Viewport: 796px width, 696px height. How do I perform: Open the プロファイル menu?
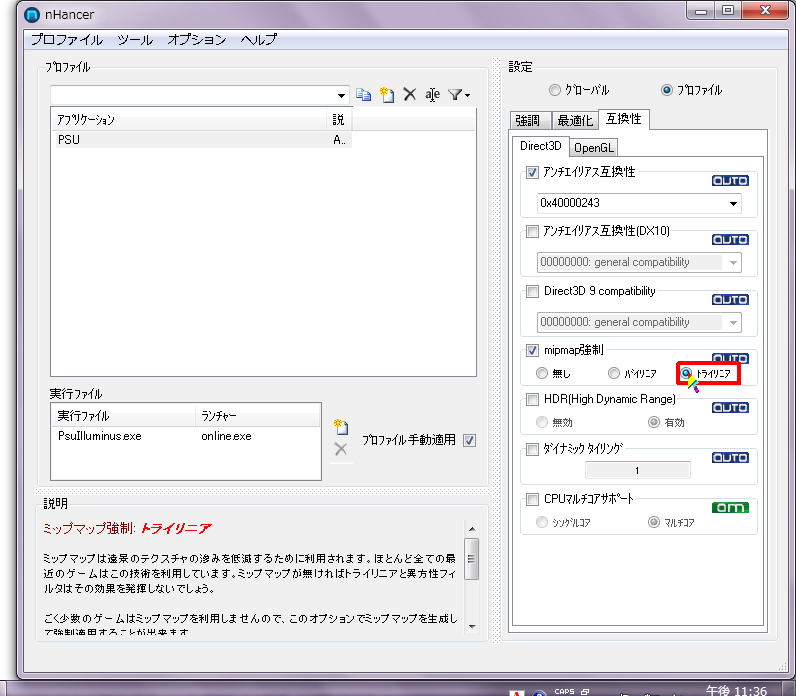click(67, 40)
